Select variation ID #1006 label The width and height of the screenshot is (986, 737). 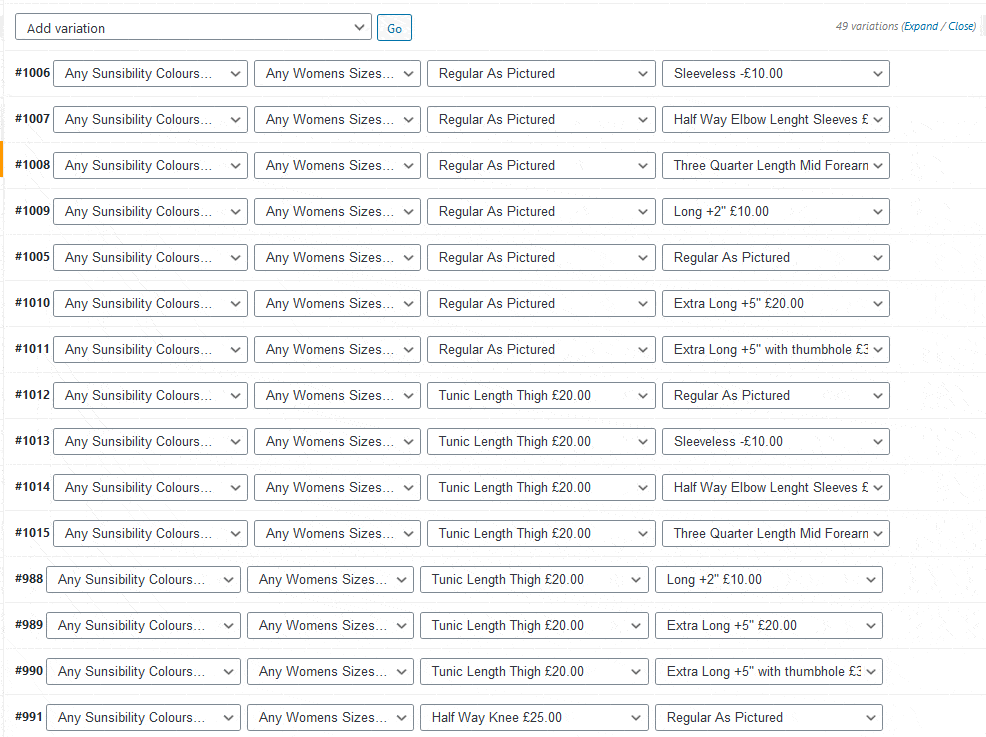point(33,72)
